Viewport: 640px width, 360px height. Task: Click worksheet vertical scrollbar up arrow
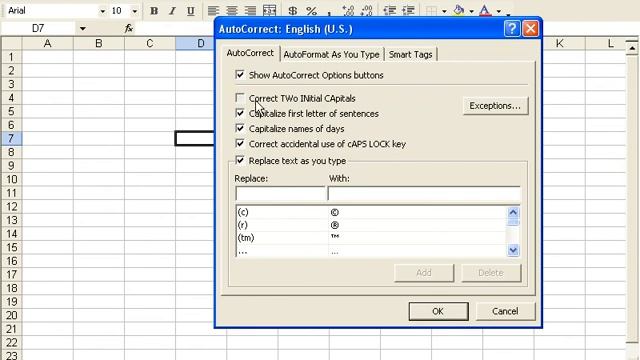click(x=632, y=48)
